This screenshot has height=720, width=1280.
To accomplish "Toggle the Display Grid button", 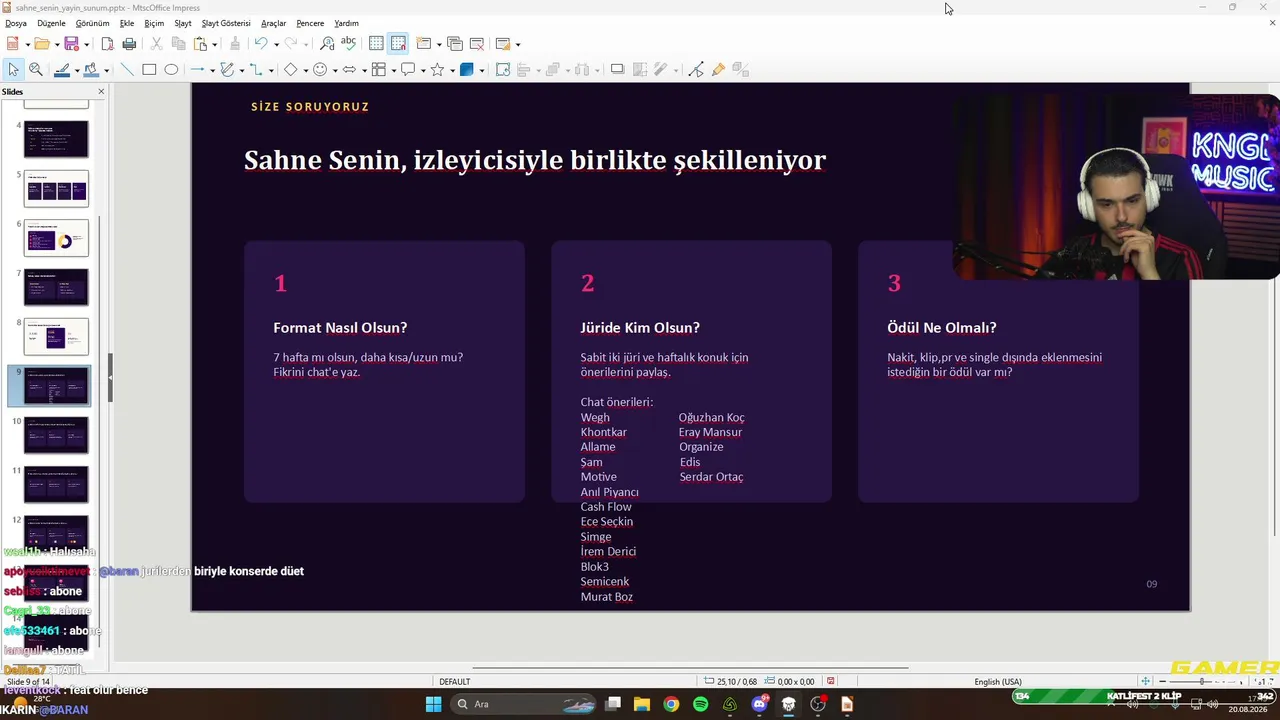I will 376,44.
